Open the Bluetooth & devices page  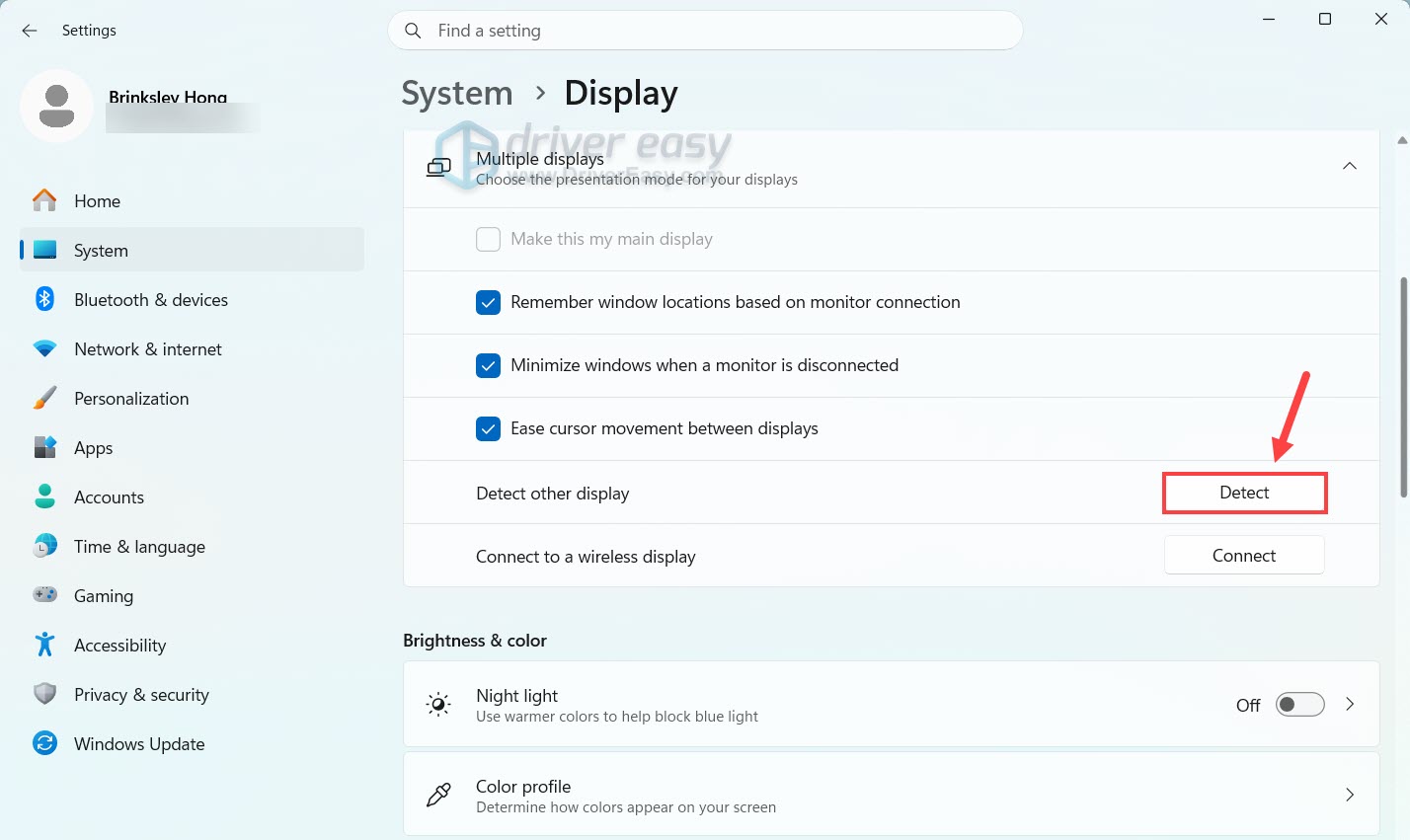(192, 299)
